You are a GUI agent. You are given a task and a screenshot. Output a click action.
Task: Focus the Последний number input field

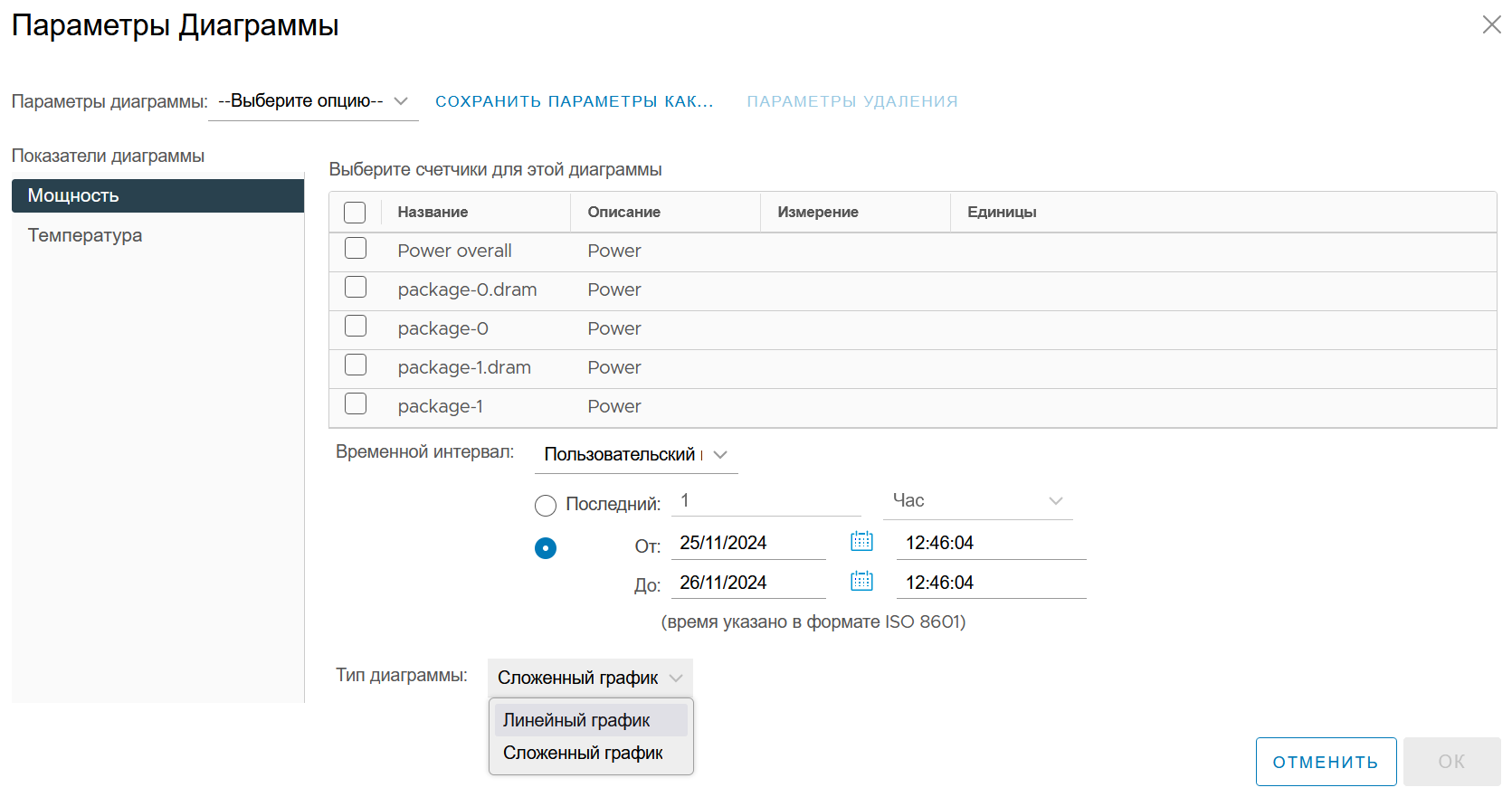point(766,501)
